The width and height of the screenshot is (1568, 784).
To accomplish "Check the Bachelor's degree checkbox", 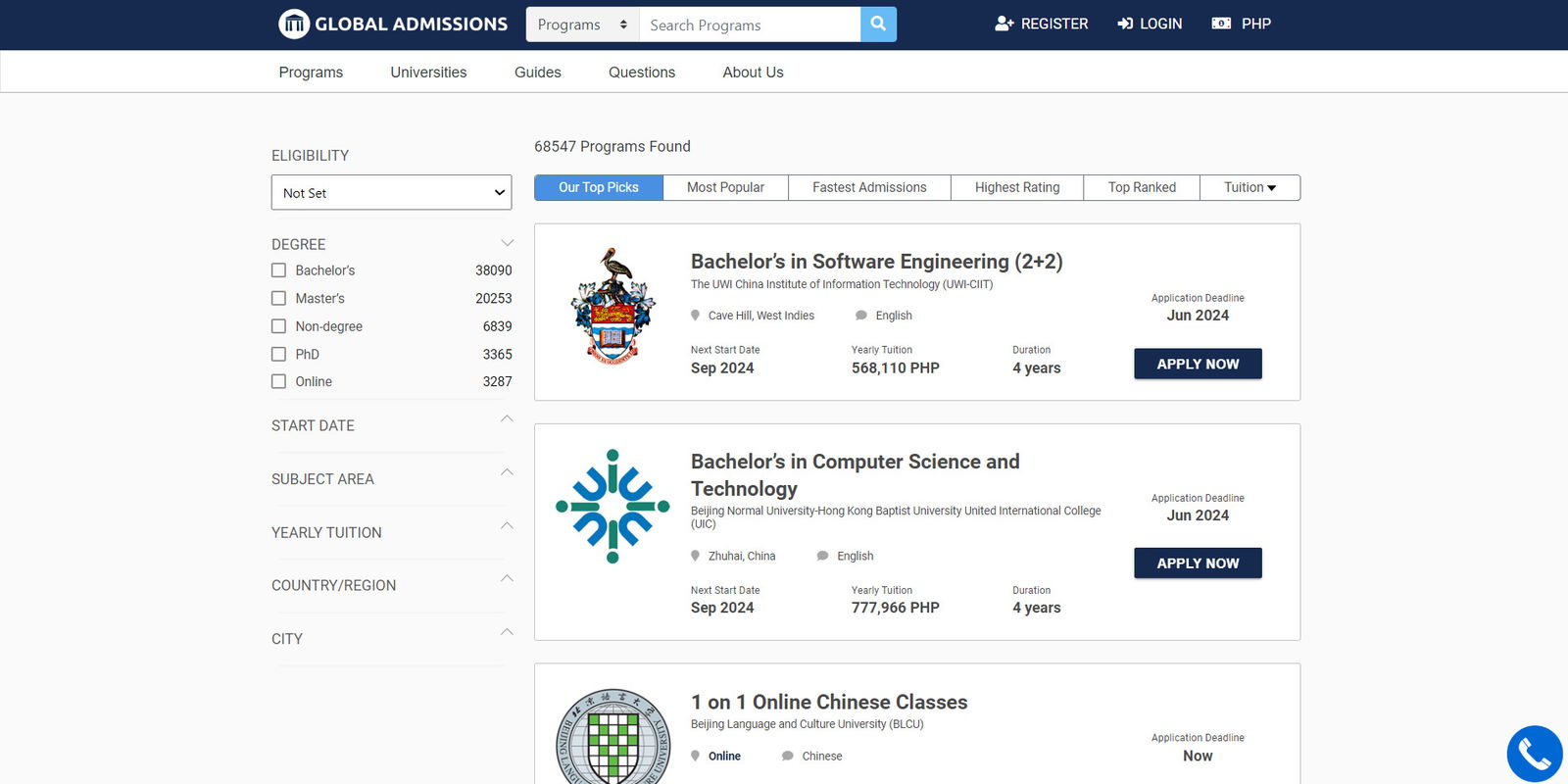I will click(x=279, y=270).
